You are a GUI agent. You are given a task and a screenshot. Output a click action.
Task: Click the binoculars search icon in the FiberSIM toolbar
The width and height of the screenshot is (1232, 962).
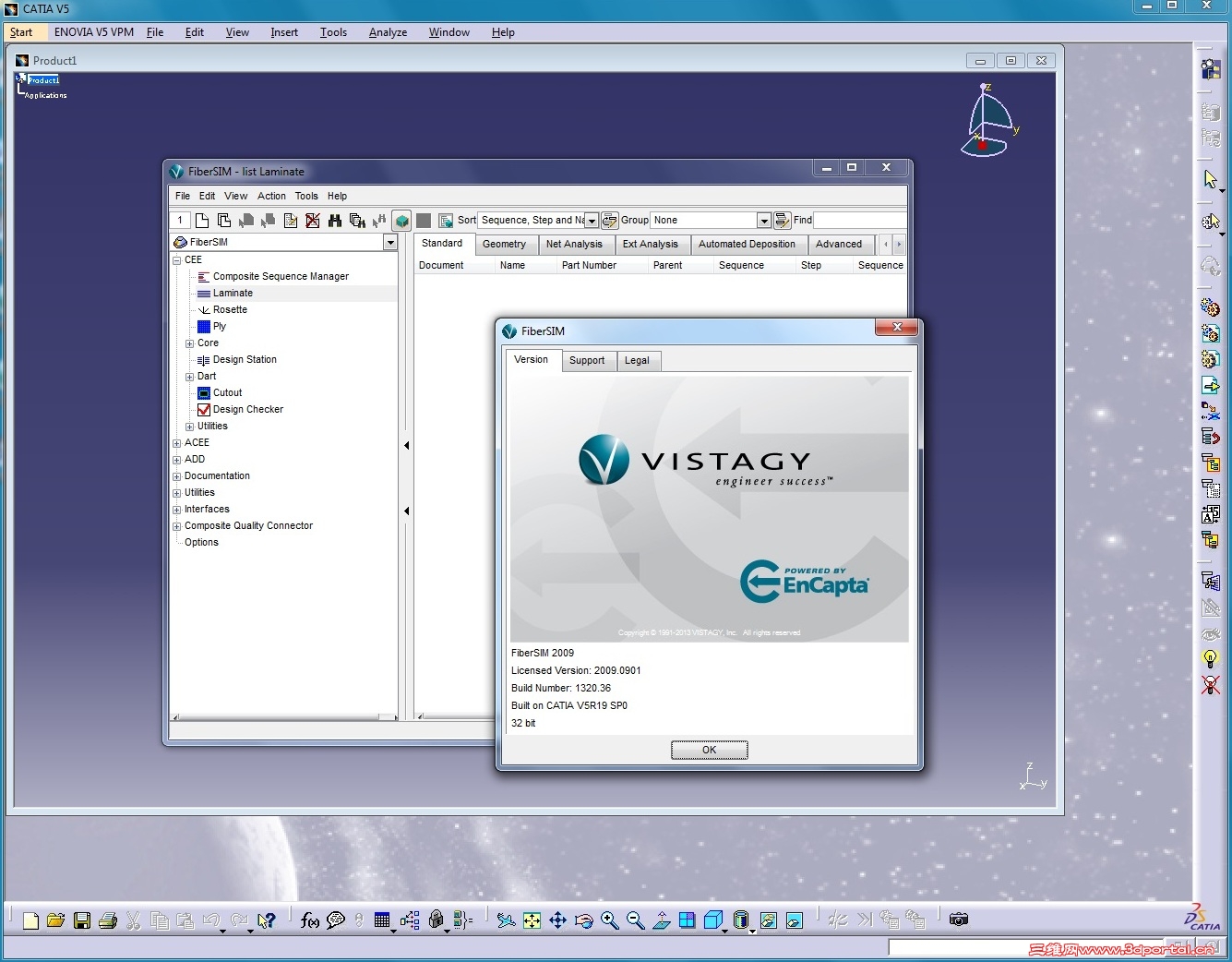click(x=335, y=220)
